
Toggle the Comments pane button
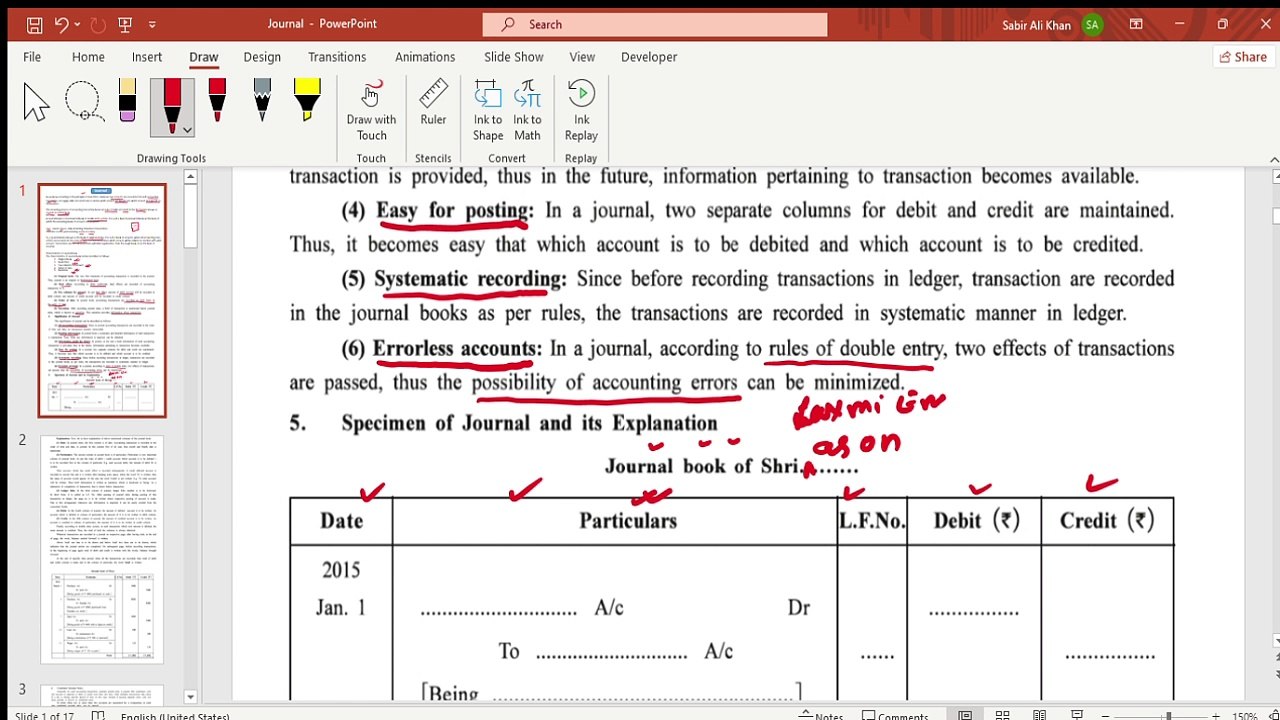[895, 716]
